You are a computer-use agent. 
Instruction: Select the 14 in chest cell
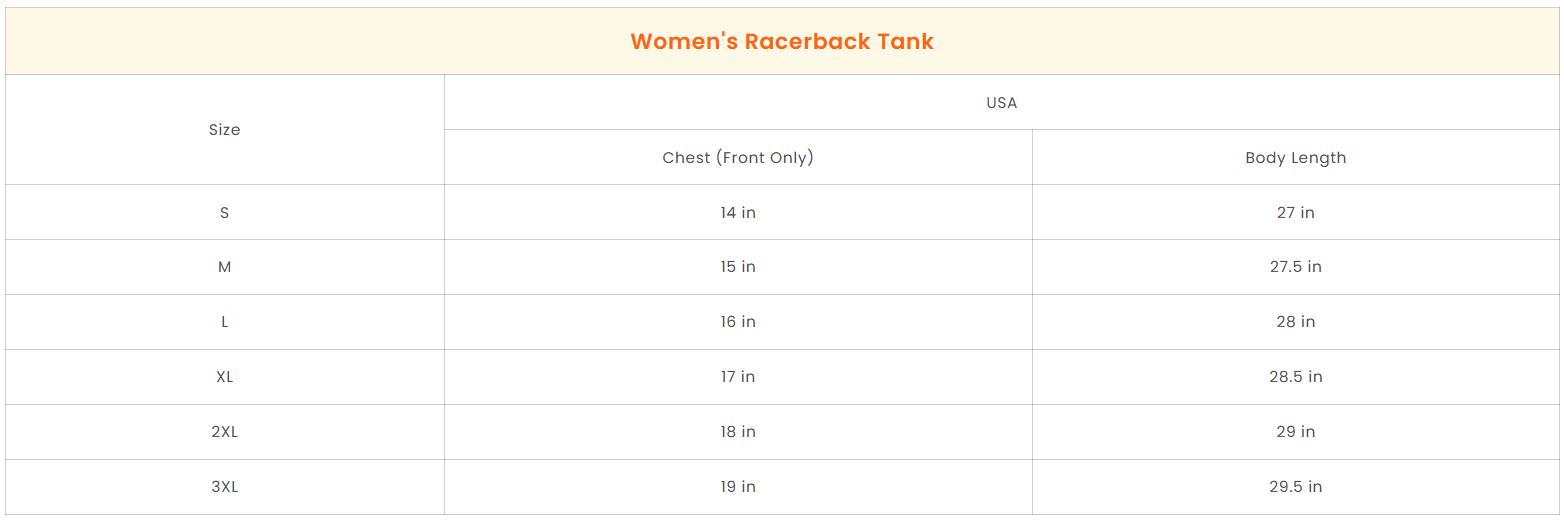[738, 212]
